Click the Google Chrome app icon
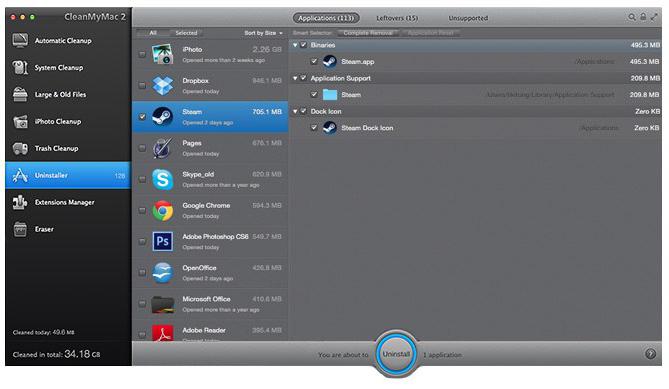The width and height of the screenshot is (669, 389). (163, 210)
